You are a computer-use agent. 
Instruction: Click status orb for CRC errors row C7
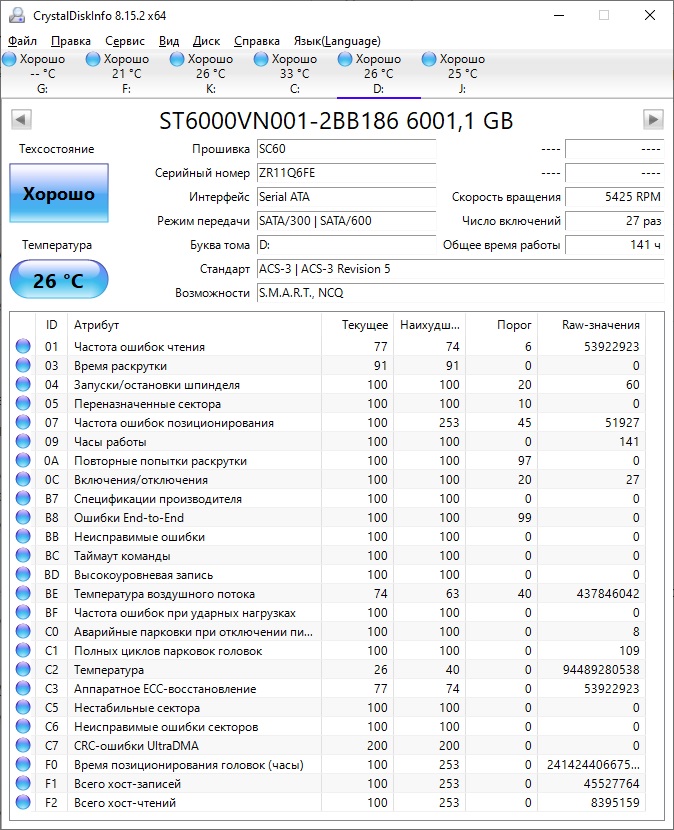23,746
